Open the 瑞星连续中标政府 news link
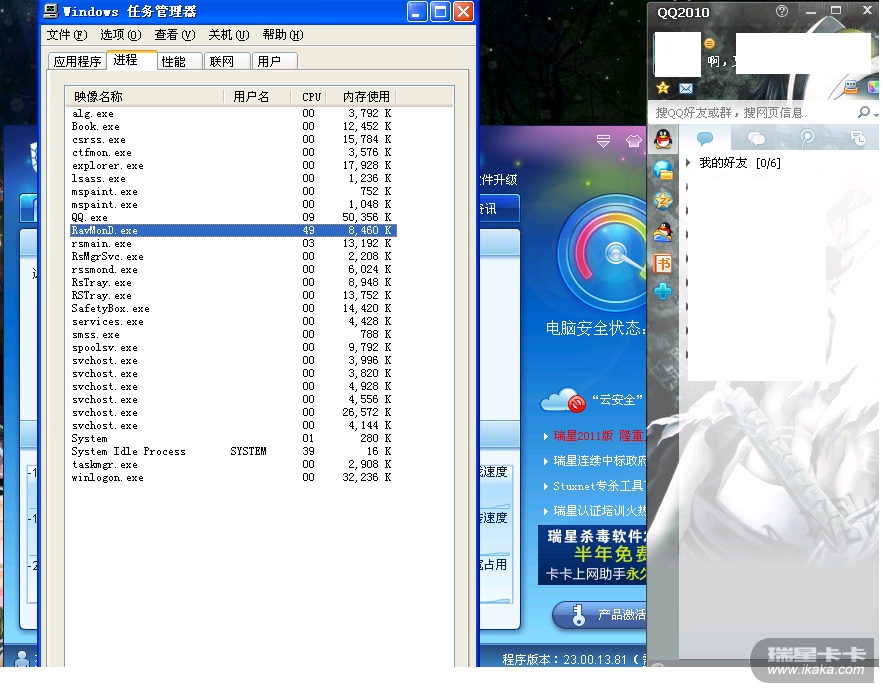The height and width of the screenshot is (690, 883). [x=599, y=461]
